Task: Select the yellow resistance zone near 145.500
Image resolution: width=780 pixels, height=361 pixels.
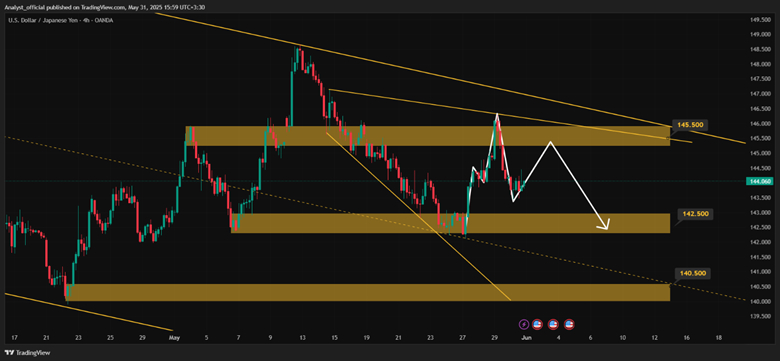Action: [428, 136]
